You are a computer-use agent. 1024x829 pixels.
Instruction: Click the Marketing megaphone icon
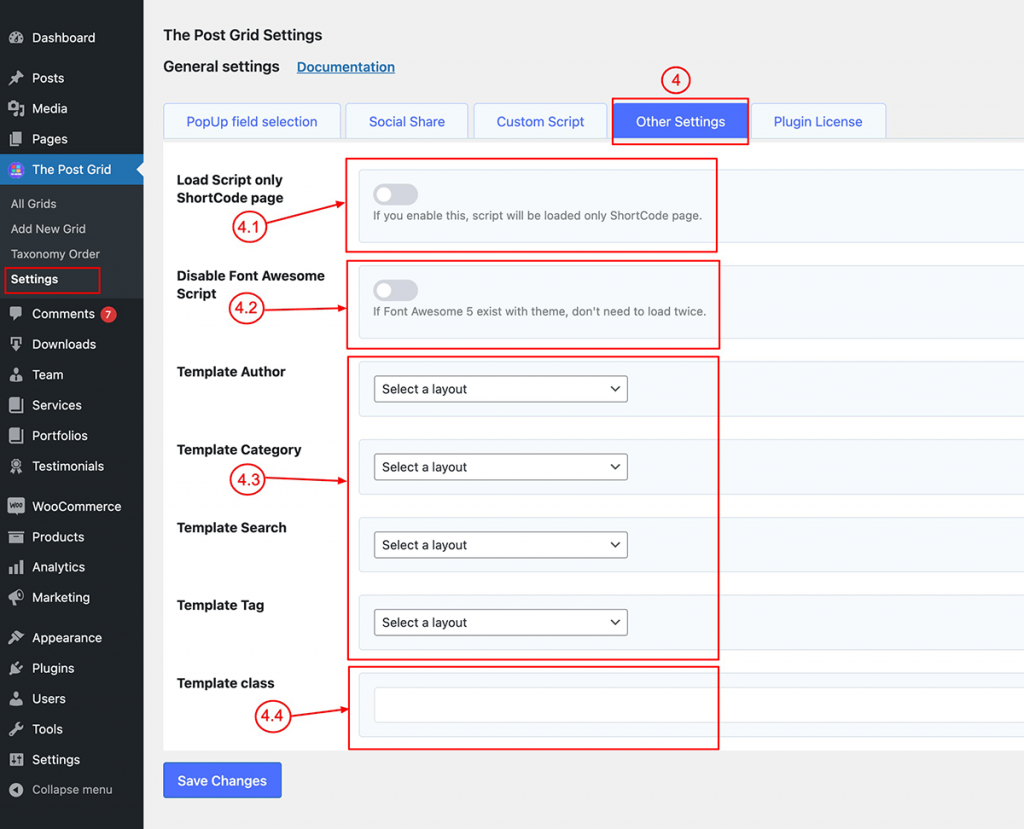pyautogui.click(x=16, y=597)
